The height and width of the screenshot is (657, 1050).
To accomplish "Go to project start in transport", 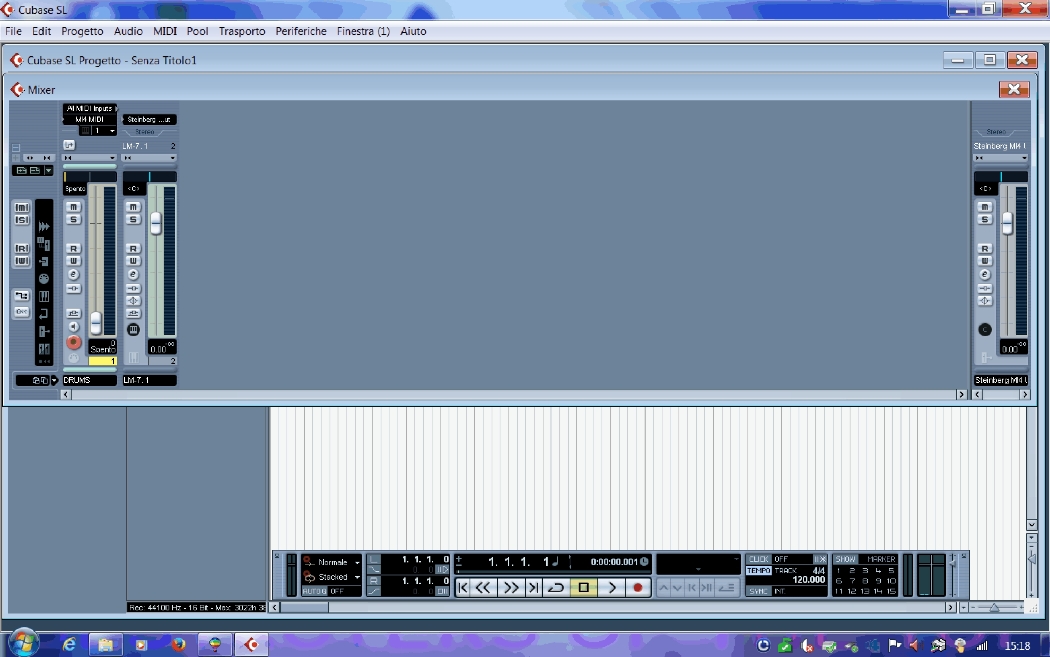I will pos(463,587).
